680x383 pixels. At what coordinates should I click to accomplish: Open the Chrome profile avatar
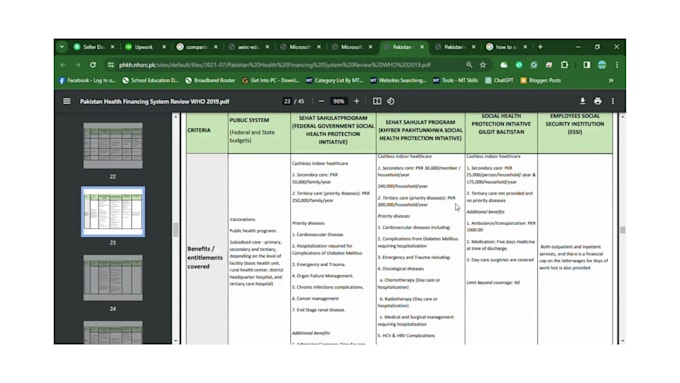pos(602,65)
